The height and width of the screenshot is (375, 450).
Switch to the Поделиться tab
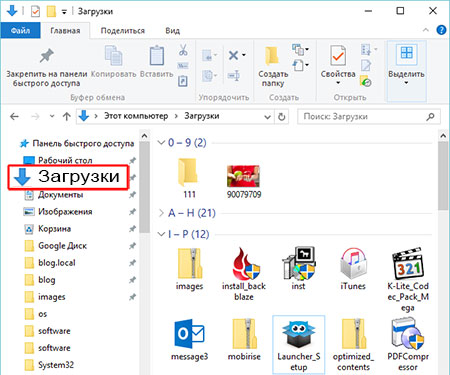pos(123,31)
